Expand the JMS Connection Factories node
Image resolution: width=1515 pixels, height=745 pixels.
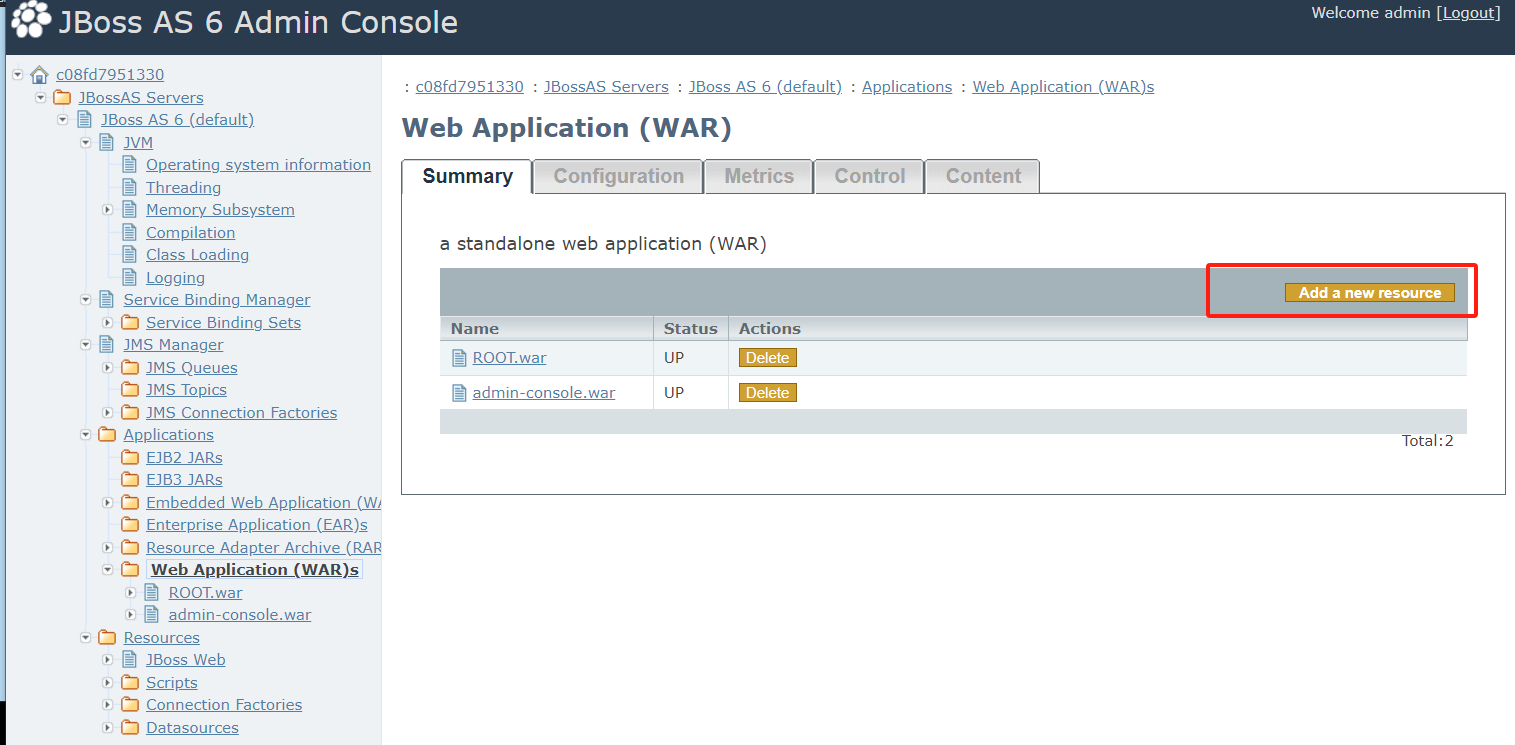(x=108, y=412)
